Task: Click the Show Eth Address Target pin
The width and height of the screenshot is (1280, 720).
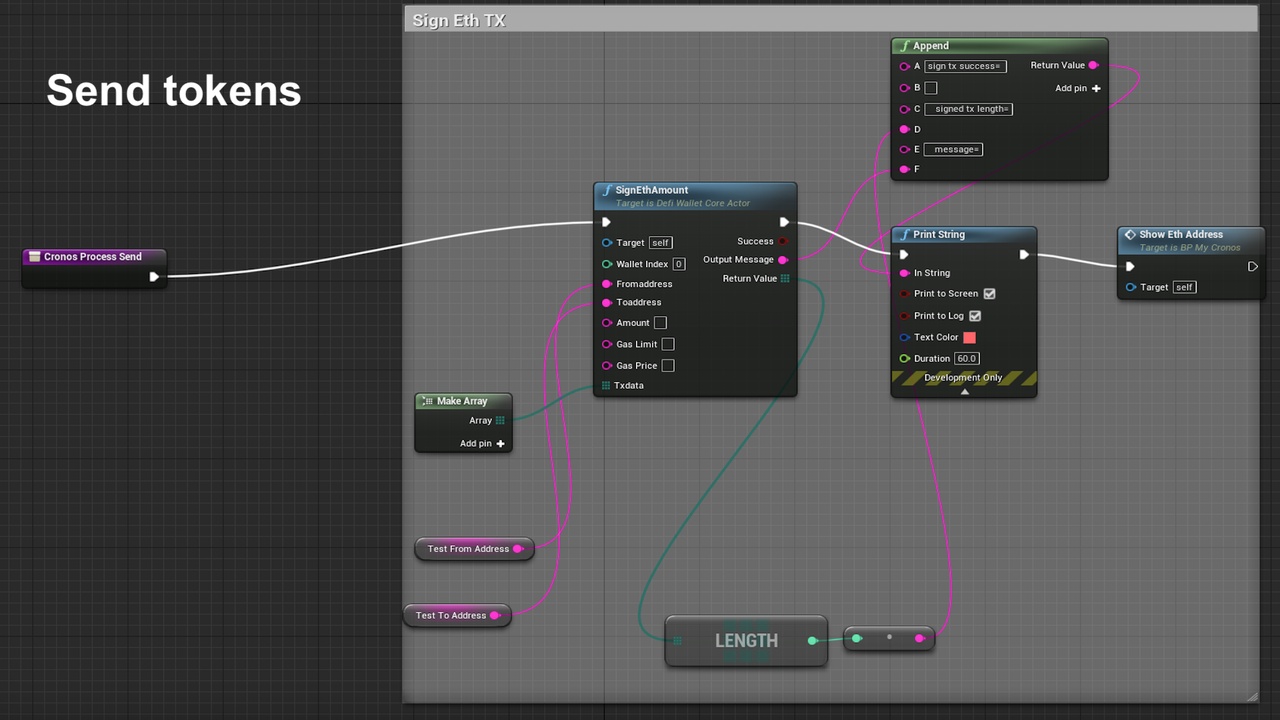Action: [x=1131, y=287]
